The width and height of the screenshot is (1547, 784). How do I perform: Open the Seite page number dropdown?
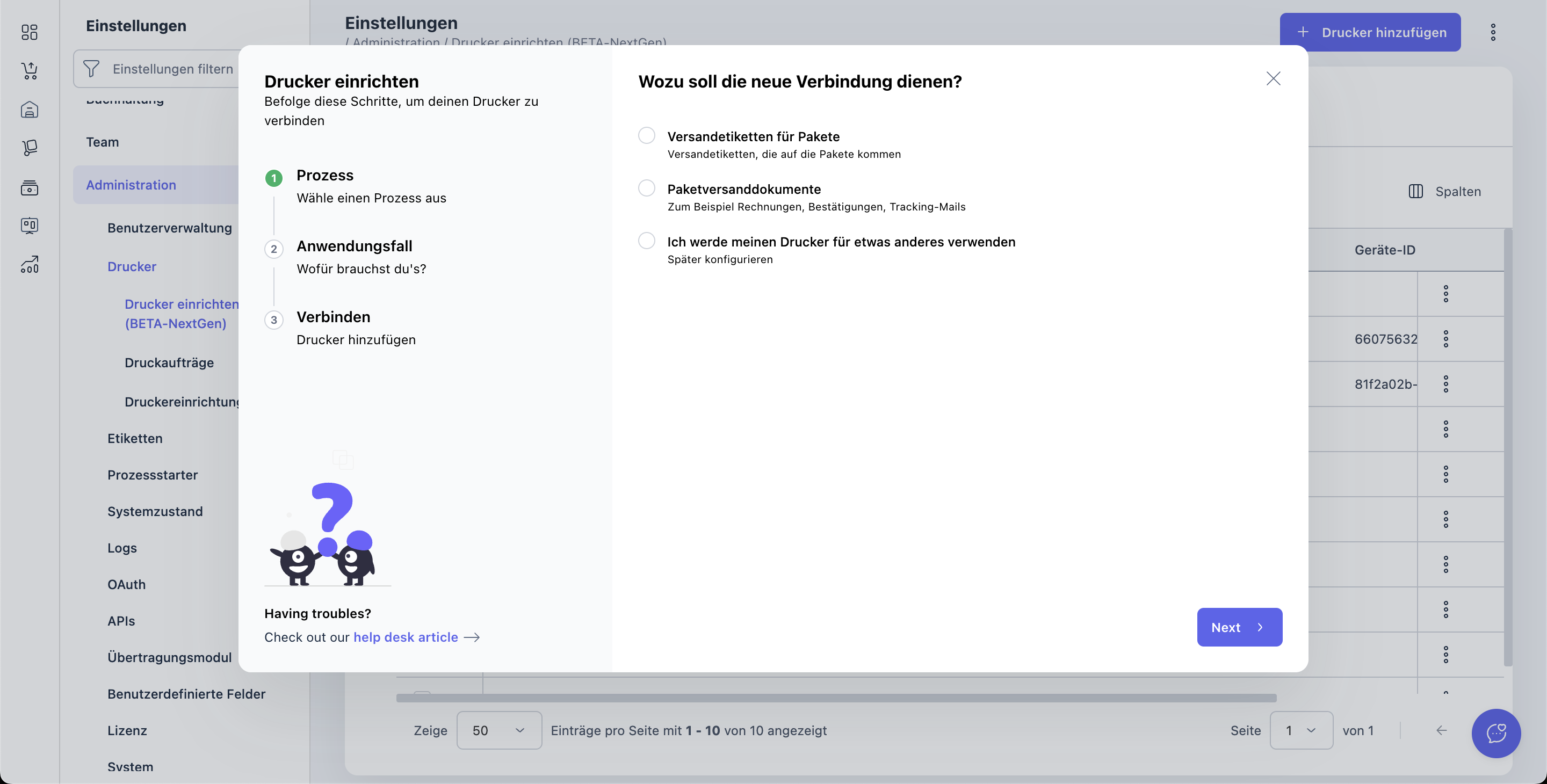(x=1301, y=730)
